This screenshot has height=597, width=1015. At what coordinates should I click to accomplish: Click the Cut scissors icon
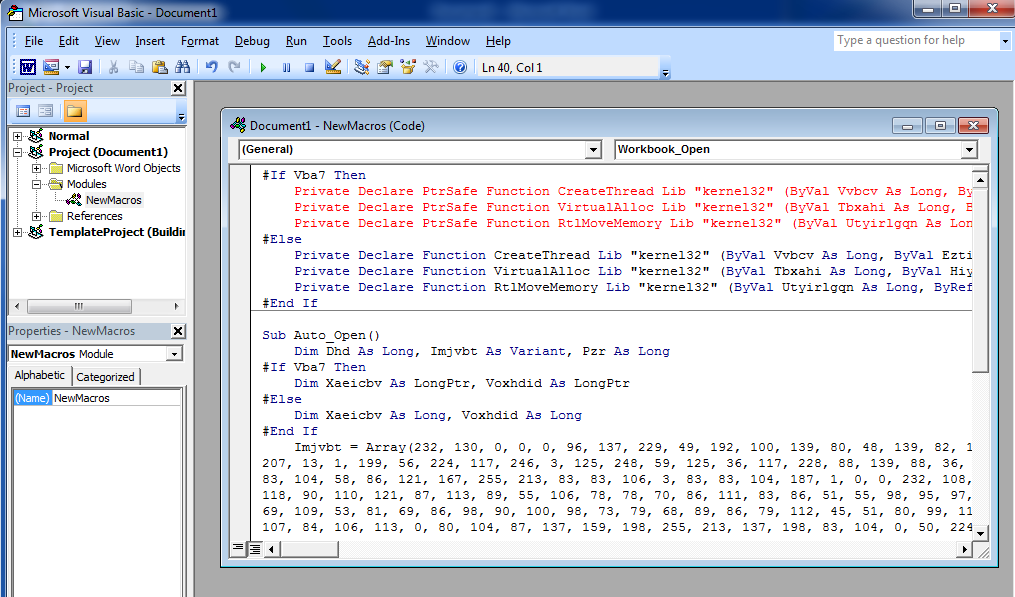point(113,67)
